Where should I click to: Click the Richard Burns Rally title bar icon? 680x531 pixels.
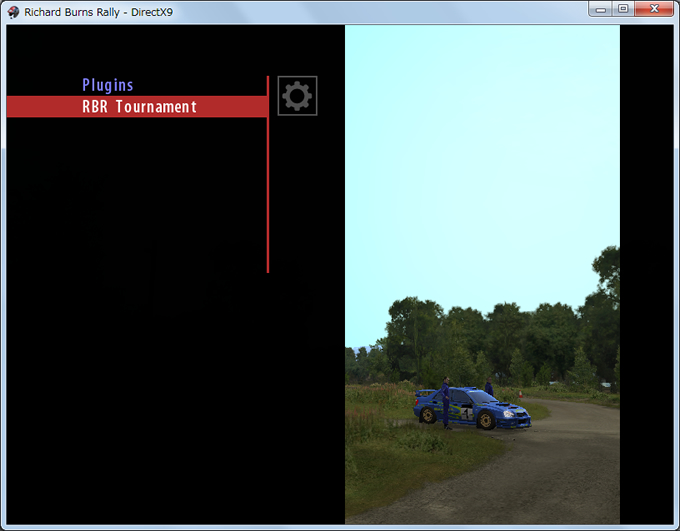click(x=13, y=12)
